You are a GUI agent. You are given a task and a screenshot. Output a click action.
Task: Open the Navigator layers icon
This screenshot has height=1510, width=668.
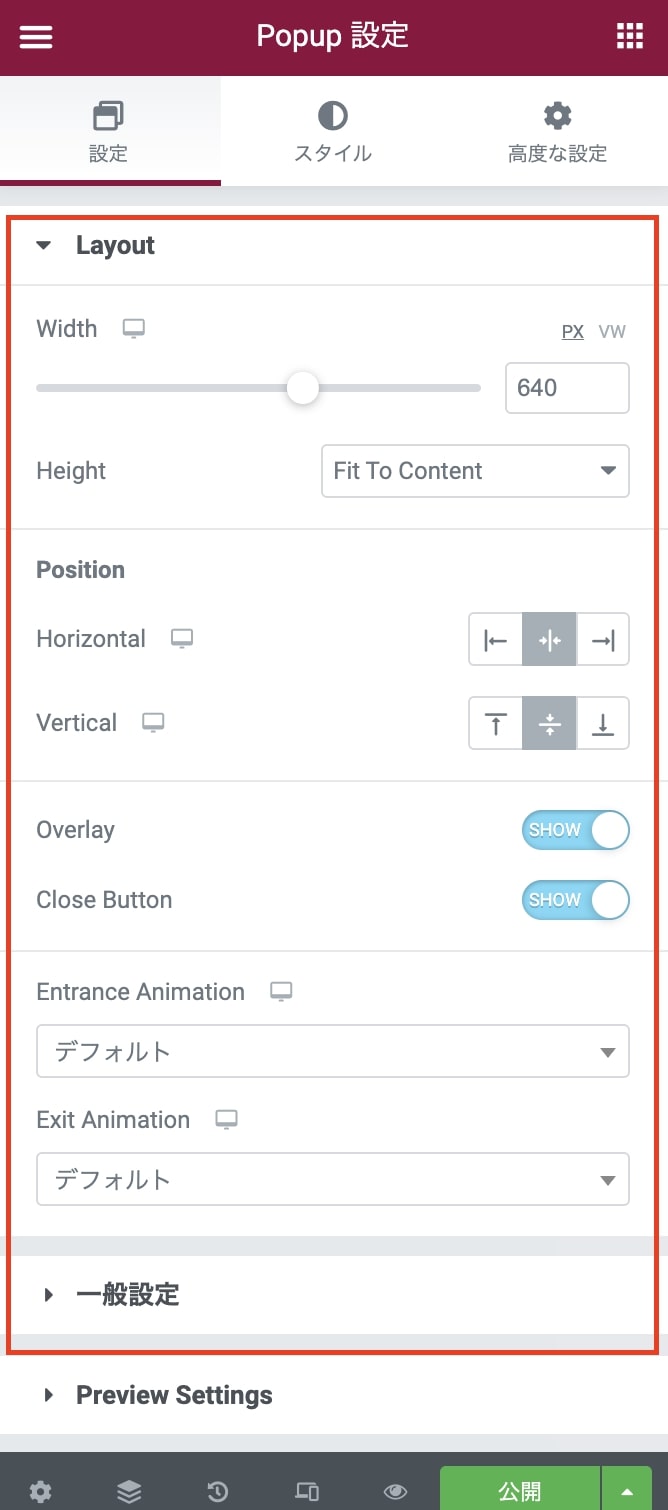(129, 1492)
